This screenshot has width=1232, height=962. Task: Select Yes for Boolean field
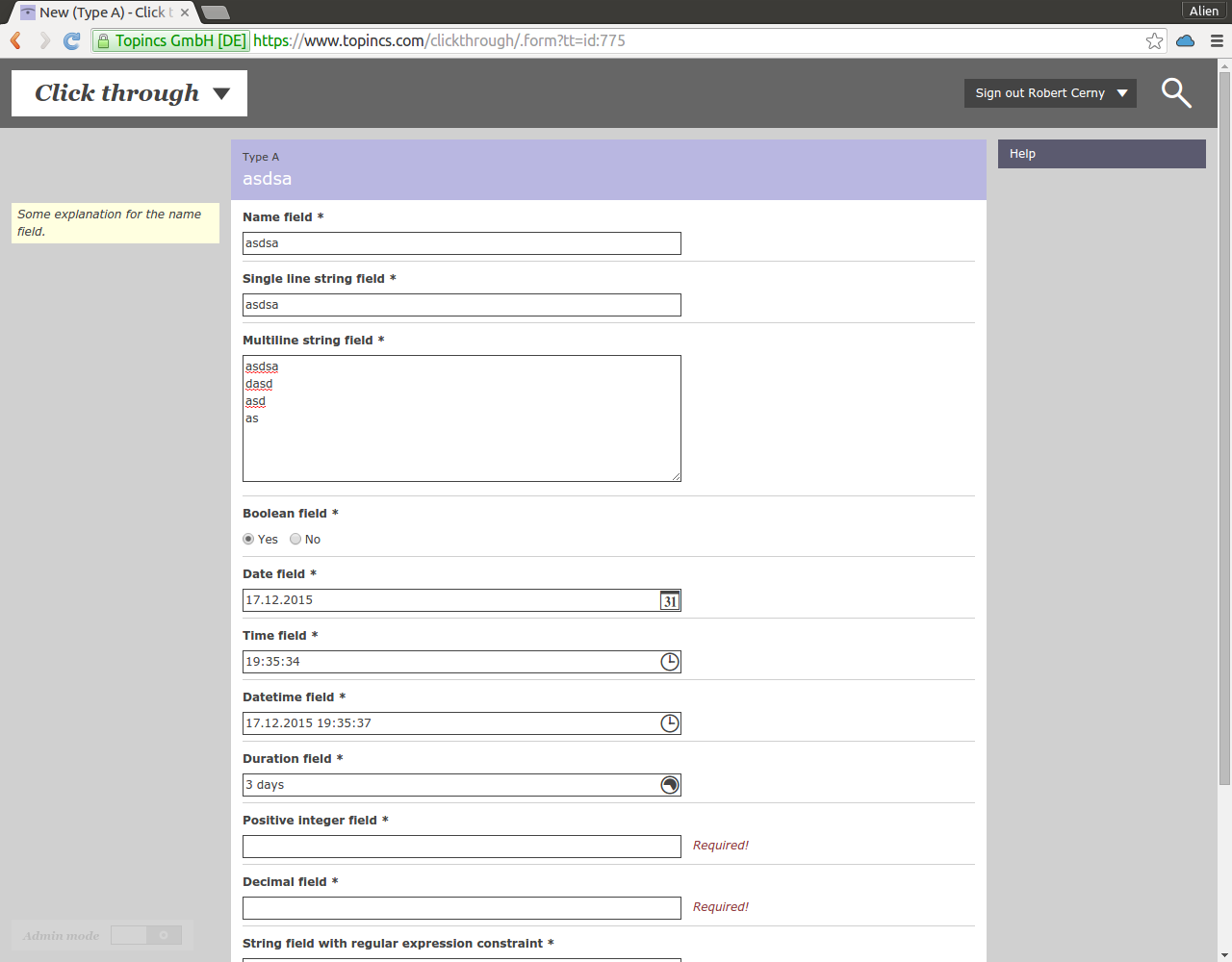248,540
